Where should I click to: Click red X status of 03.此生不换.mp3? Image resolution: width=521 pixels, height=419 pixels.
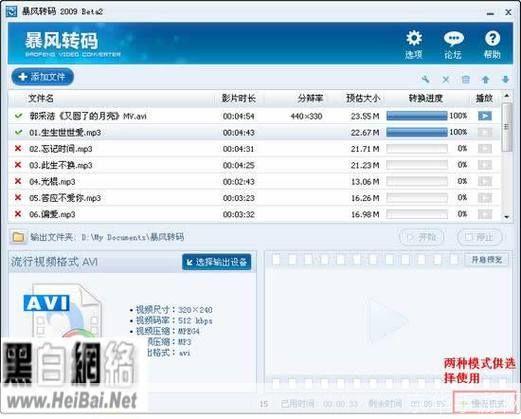tap(18, 165)
